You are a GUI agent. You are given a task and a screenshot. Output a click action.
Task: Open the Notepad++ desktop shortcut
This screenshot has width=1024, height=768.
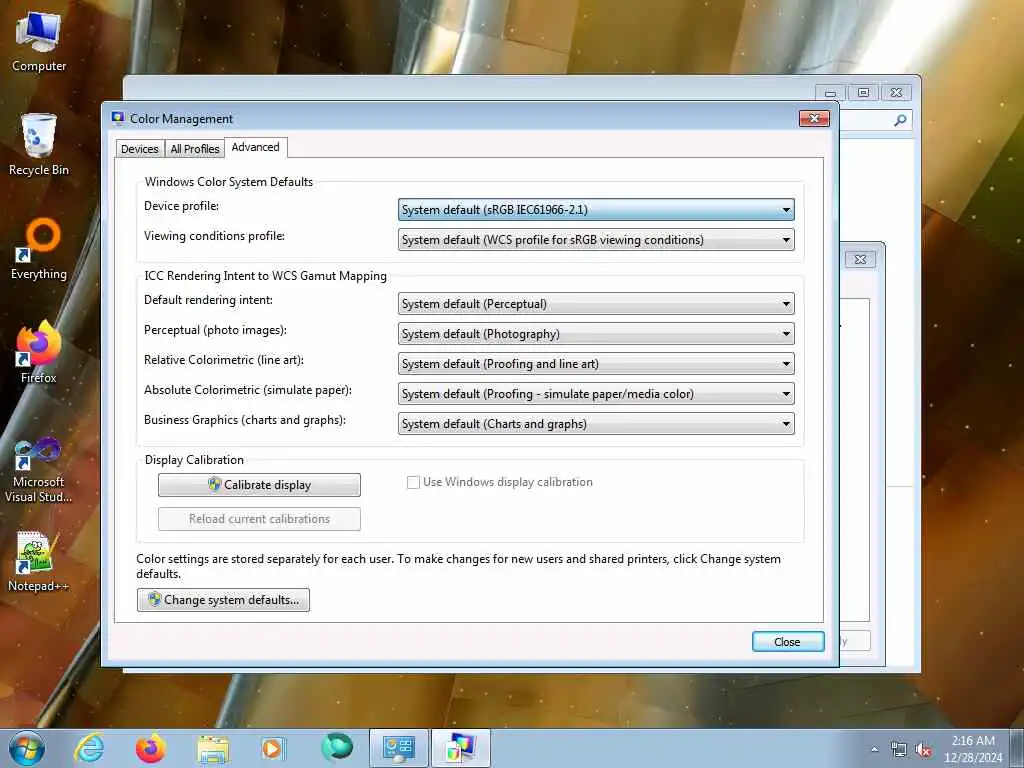tap(39, 562)
